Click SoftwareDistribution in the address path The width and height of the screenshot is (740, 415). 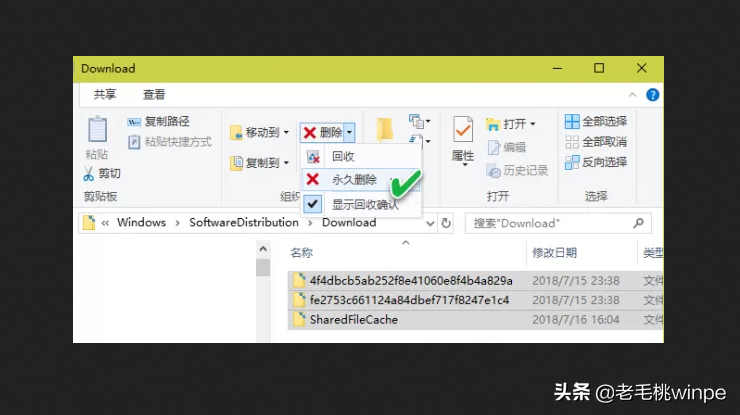[x=244, y=222]
